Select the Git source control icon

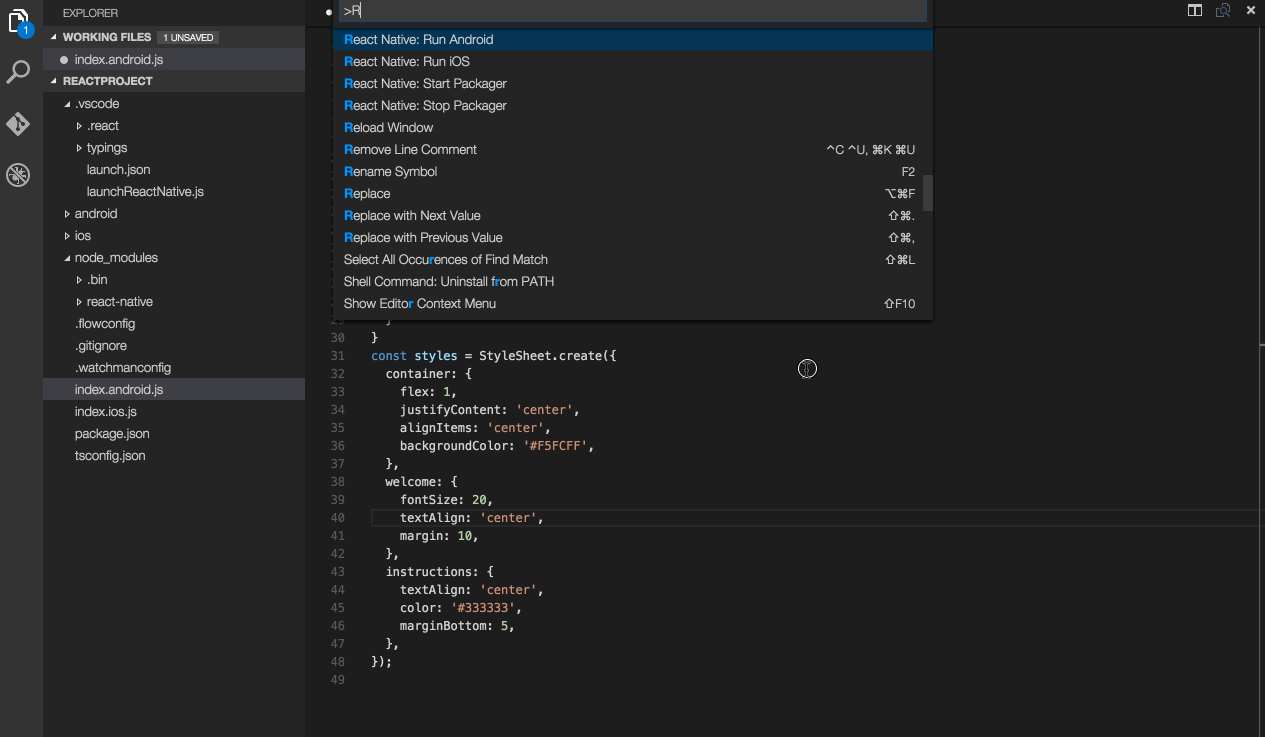coord(19,123)
